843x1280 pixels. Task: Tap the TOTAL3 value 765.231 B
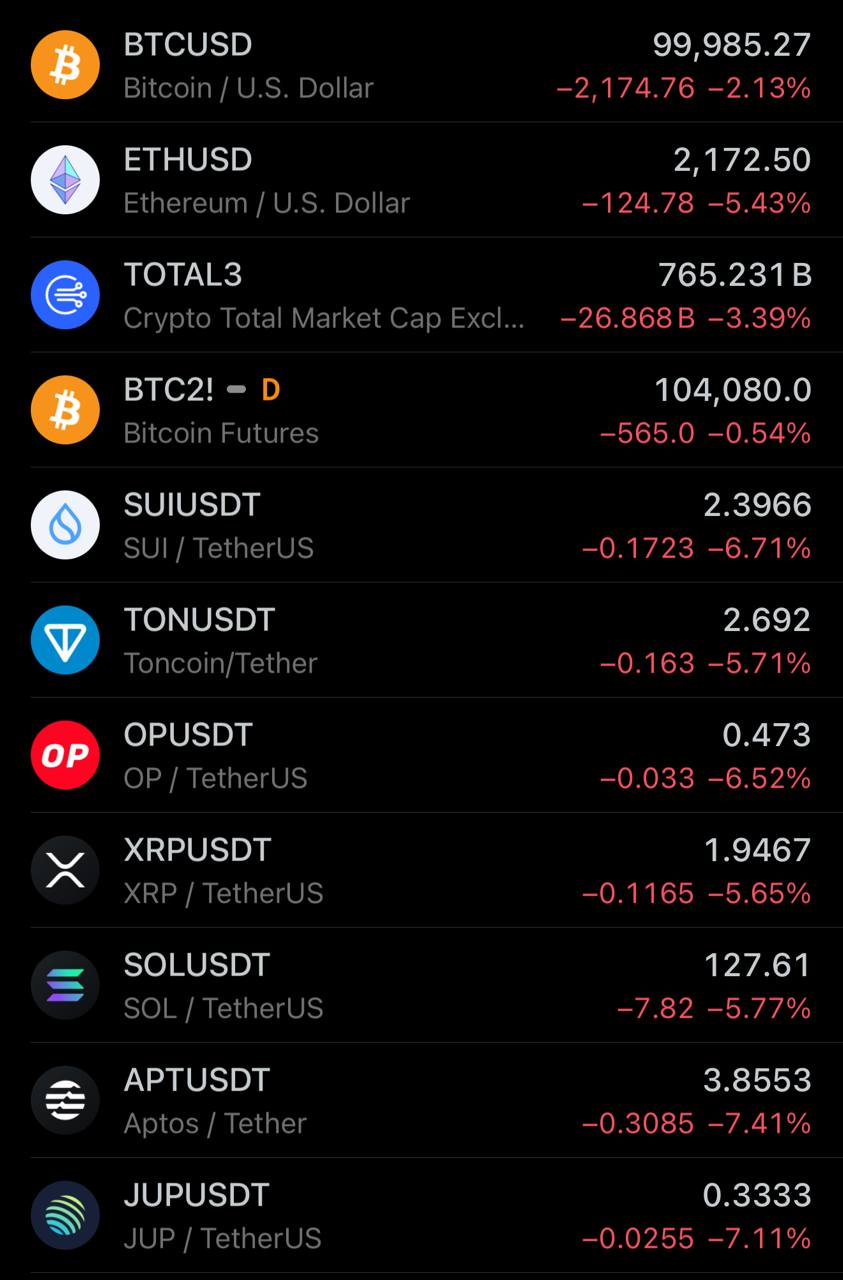tap(735, 275)
